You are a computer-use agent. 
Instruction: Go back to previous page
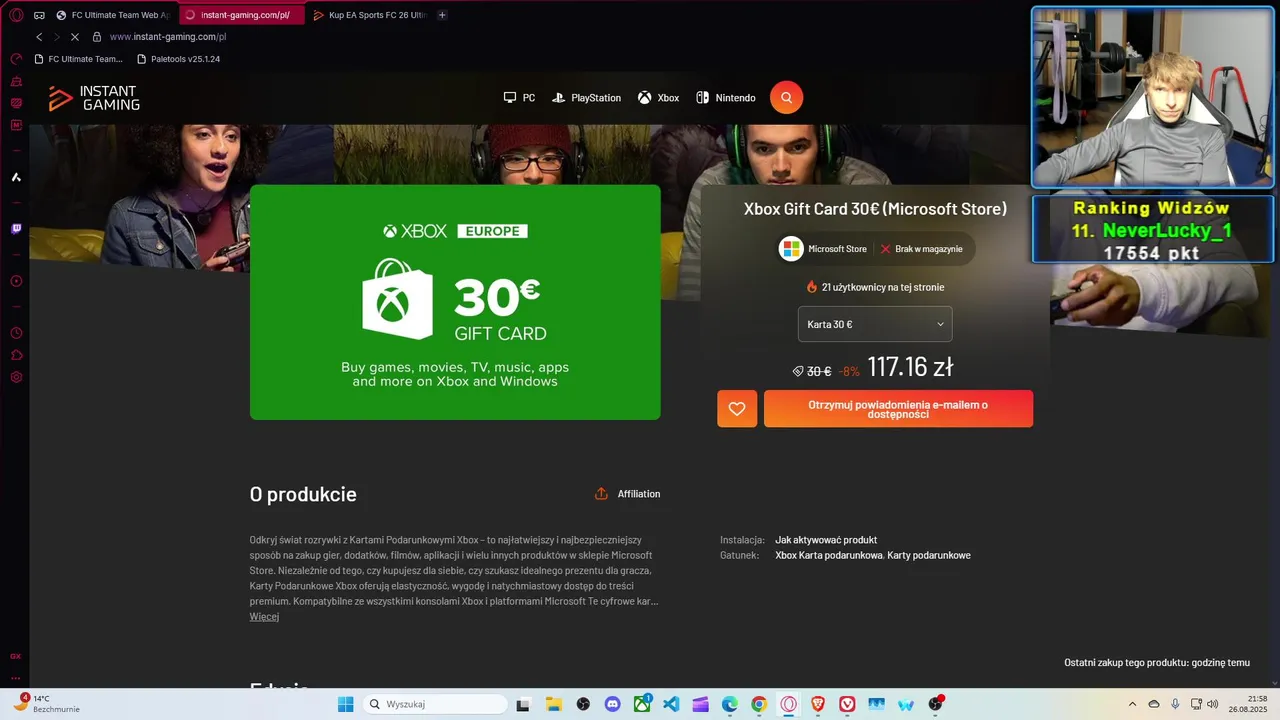(x=40, y=37)
